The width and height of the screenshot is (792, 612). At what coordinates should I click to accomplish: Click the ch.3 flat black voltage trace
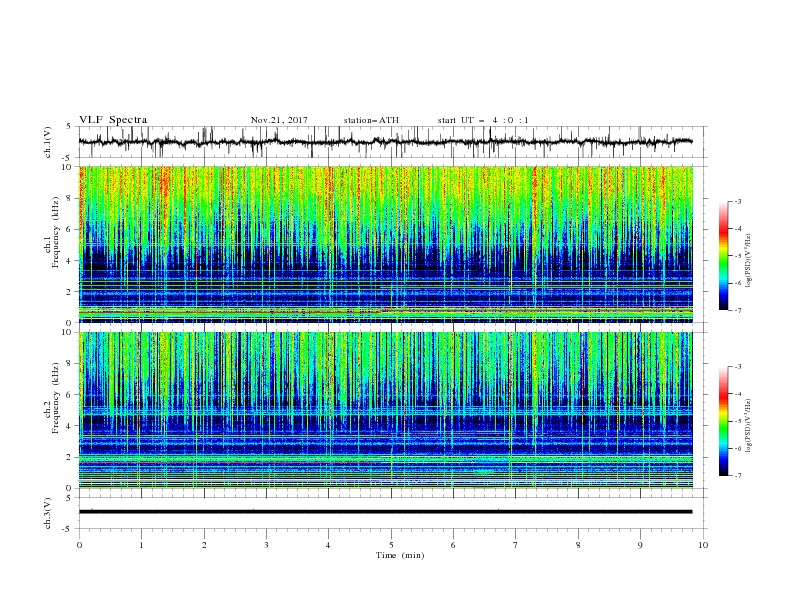[385, 512]
